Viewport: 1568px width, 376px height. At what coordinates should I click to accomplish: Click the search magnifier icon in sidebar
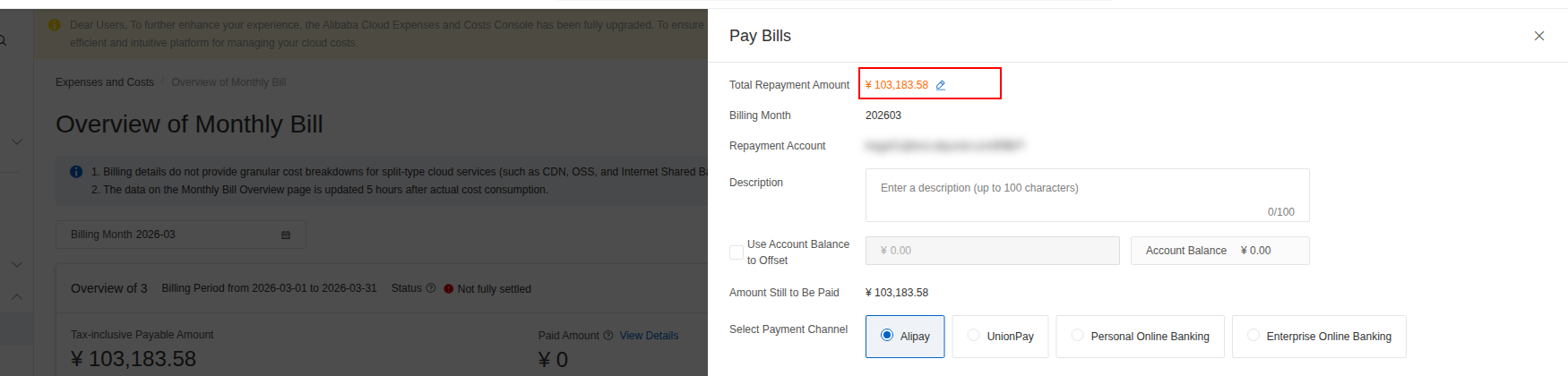(x=3, y=40)
